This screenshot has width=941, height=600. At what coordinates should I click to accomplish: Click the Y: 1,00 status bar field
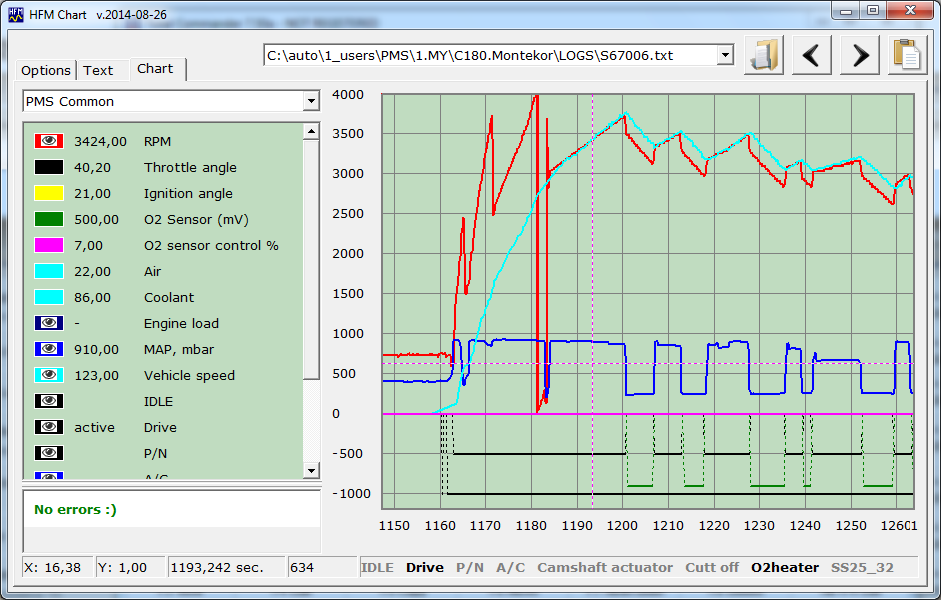(130, 568)
